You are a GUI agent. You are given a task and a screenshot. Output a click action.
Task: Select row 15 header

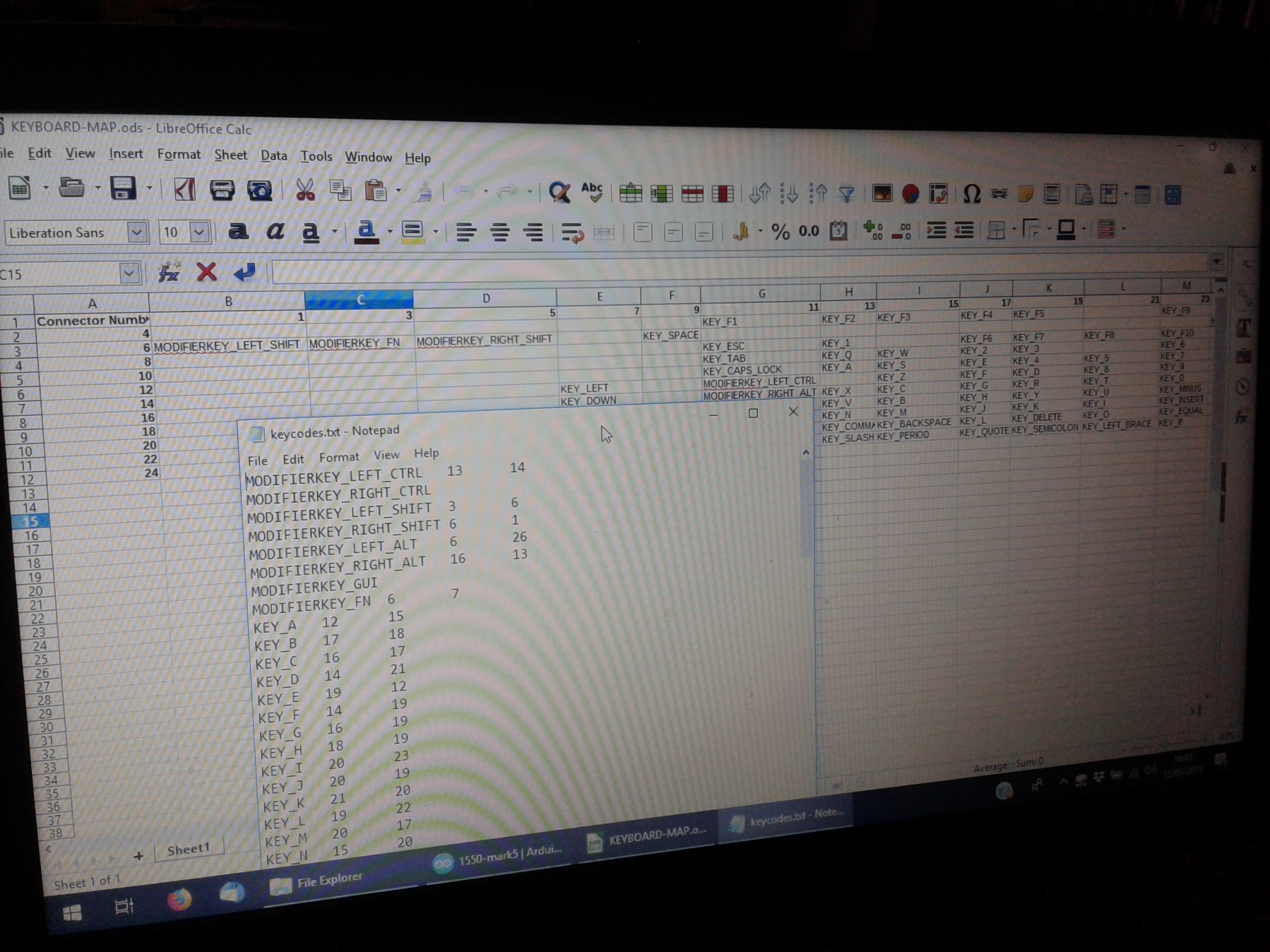(30, 521)
